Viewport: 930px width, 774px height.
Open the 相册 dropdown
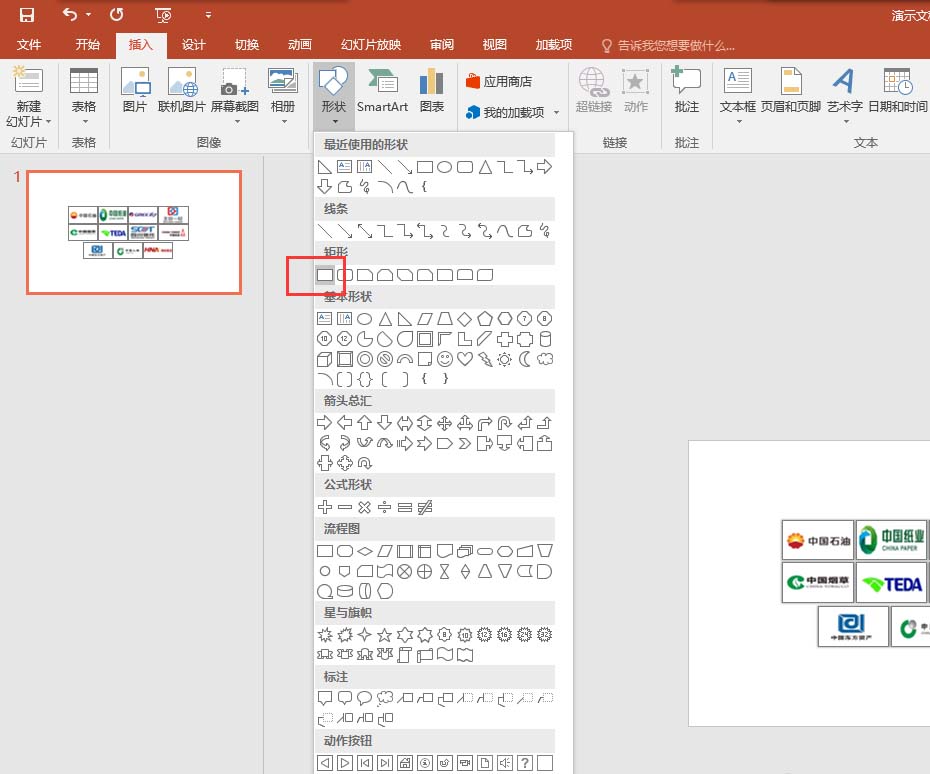pos(283,96)
